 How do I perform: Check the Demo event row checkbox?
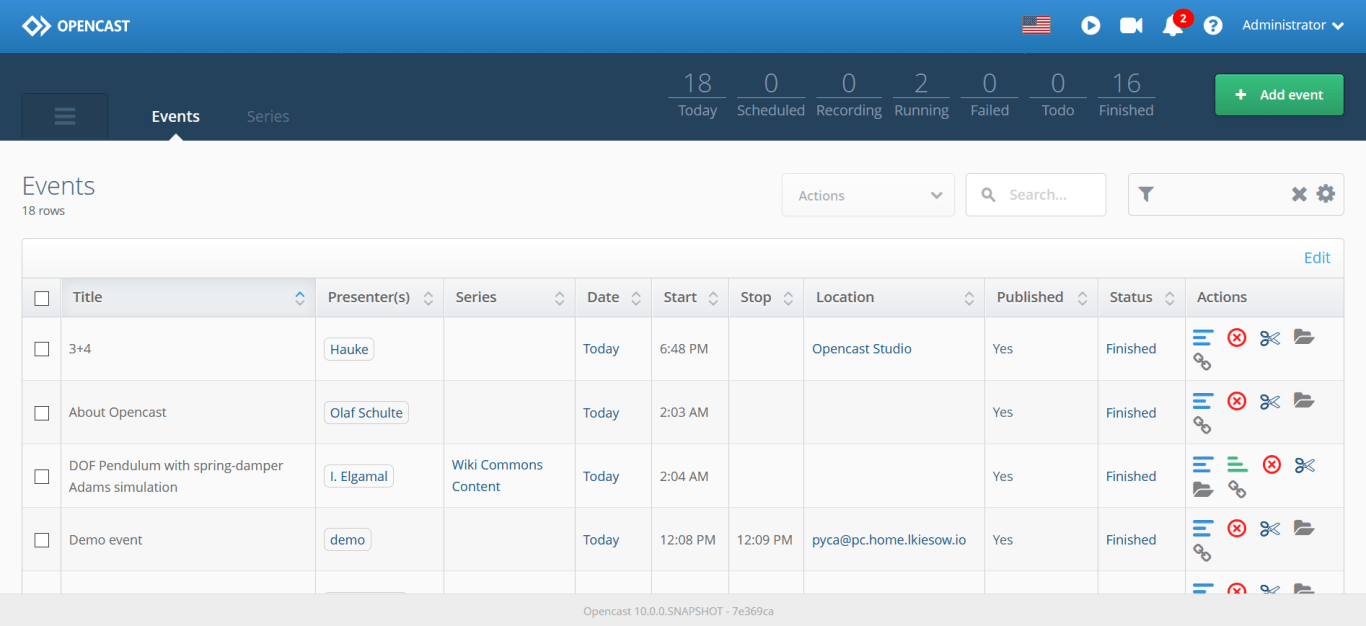tap(42, 540)
